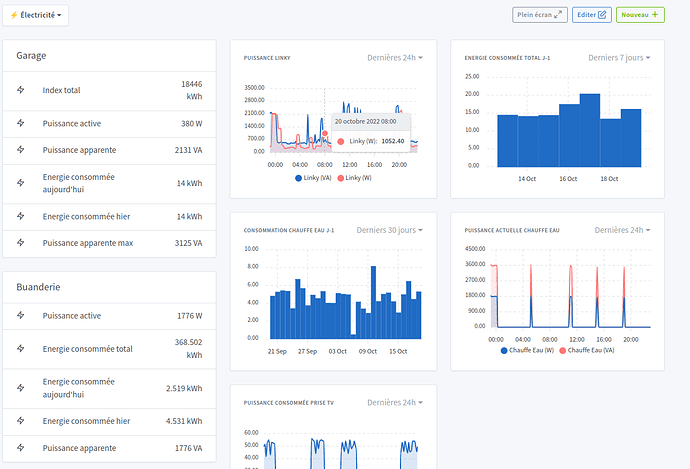The width and height of the screenshot is (690, 469).
Task: Click the lightning icon beside Puissance apparente max
Action: tap(21, 242)
